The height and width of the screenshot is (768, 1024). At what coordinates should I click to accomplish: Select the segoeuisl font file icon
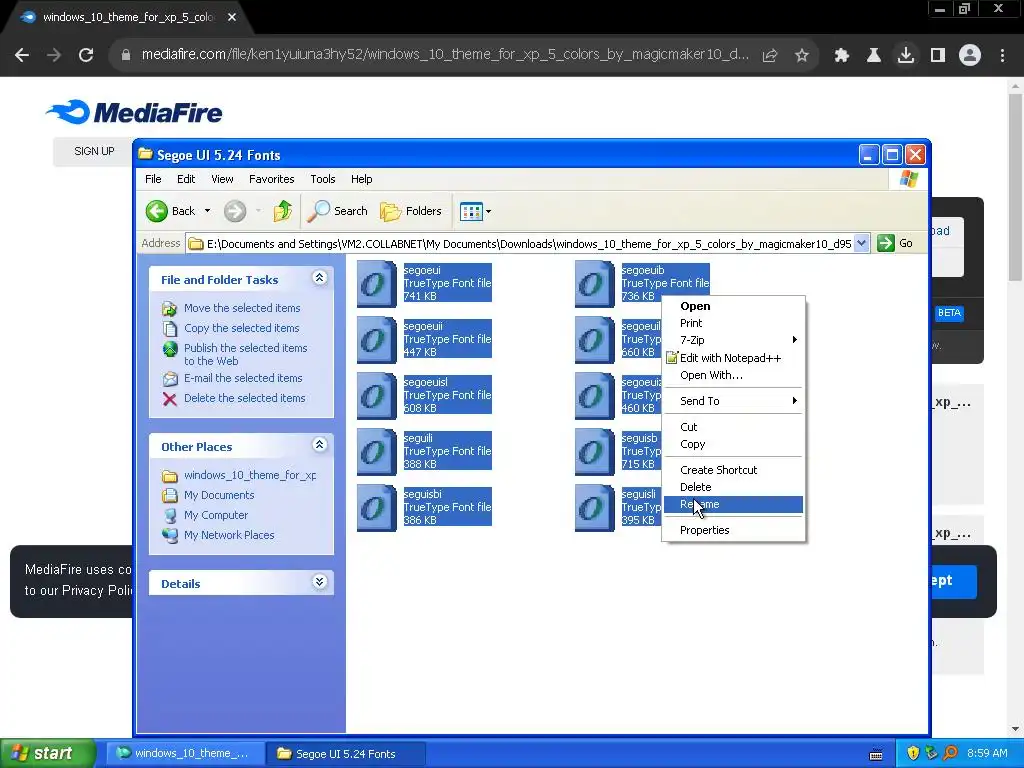377,396
